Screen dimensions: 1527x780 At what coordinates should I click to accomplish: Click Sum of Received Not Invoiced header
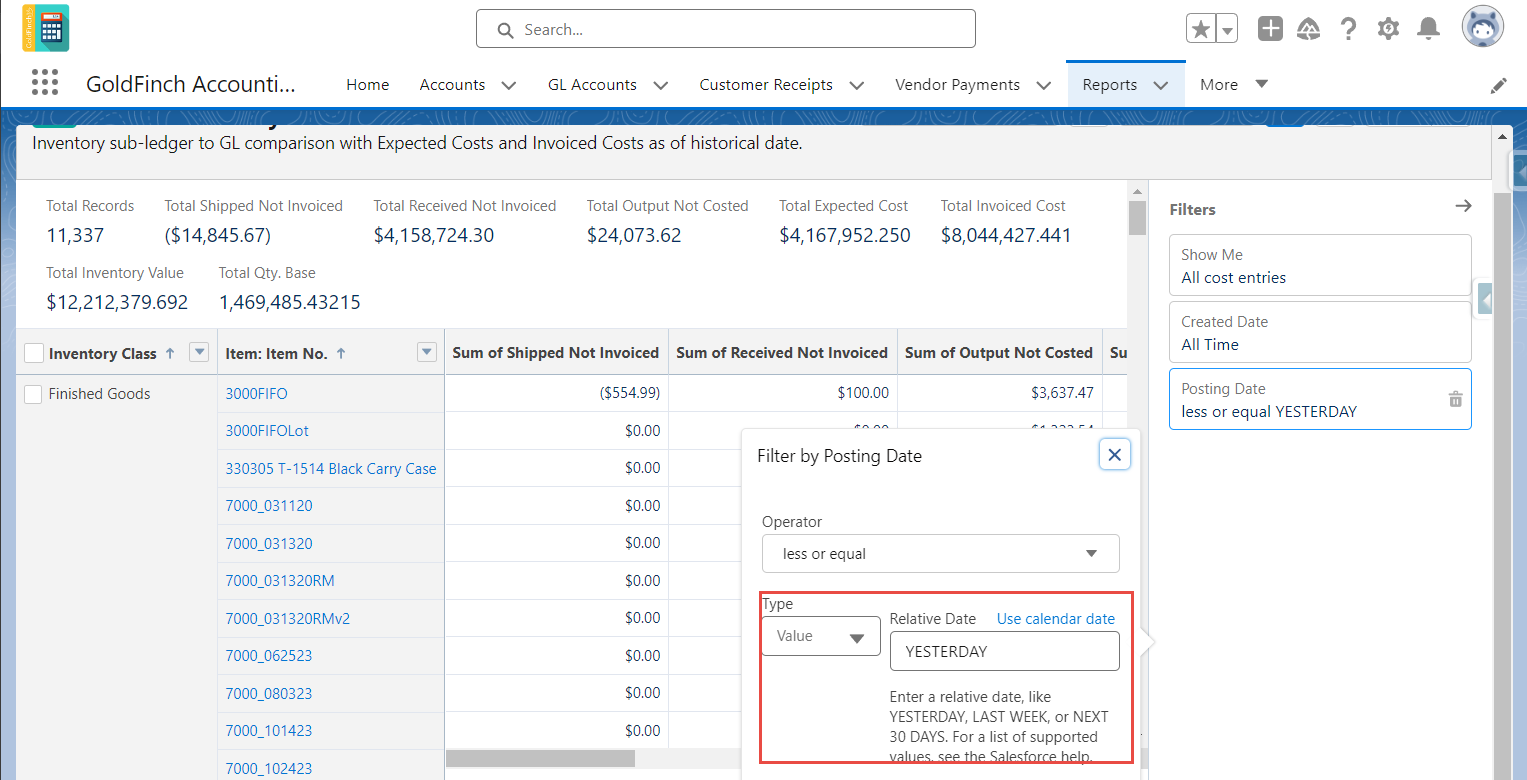point(782,353)
